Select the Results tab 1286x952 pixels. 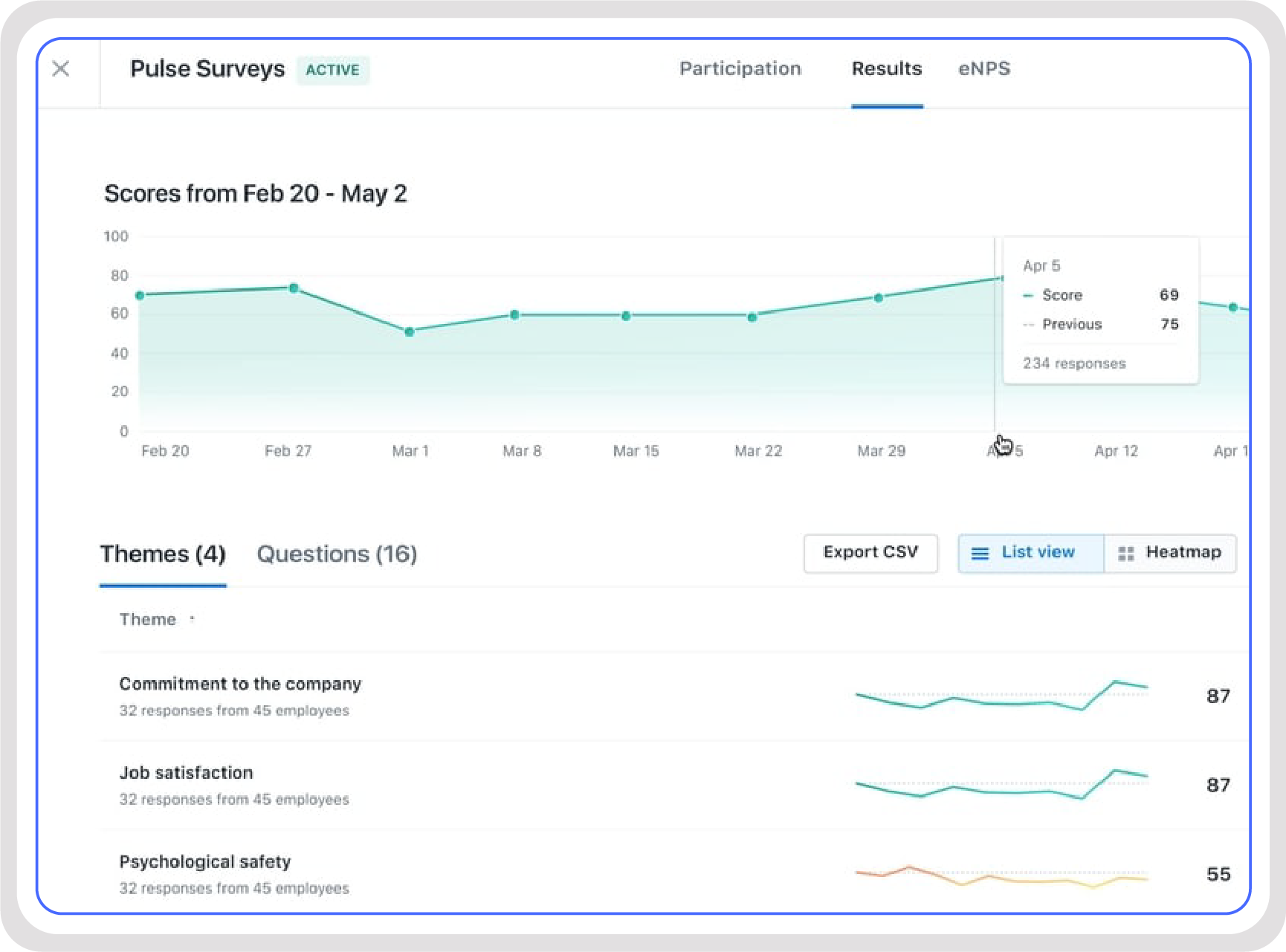click(x=886, y=69)
